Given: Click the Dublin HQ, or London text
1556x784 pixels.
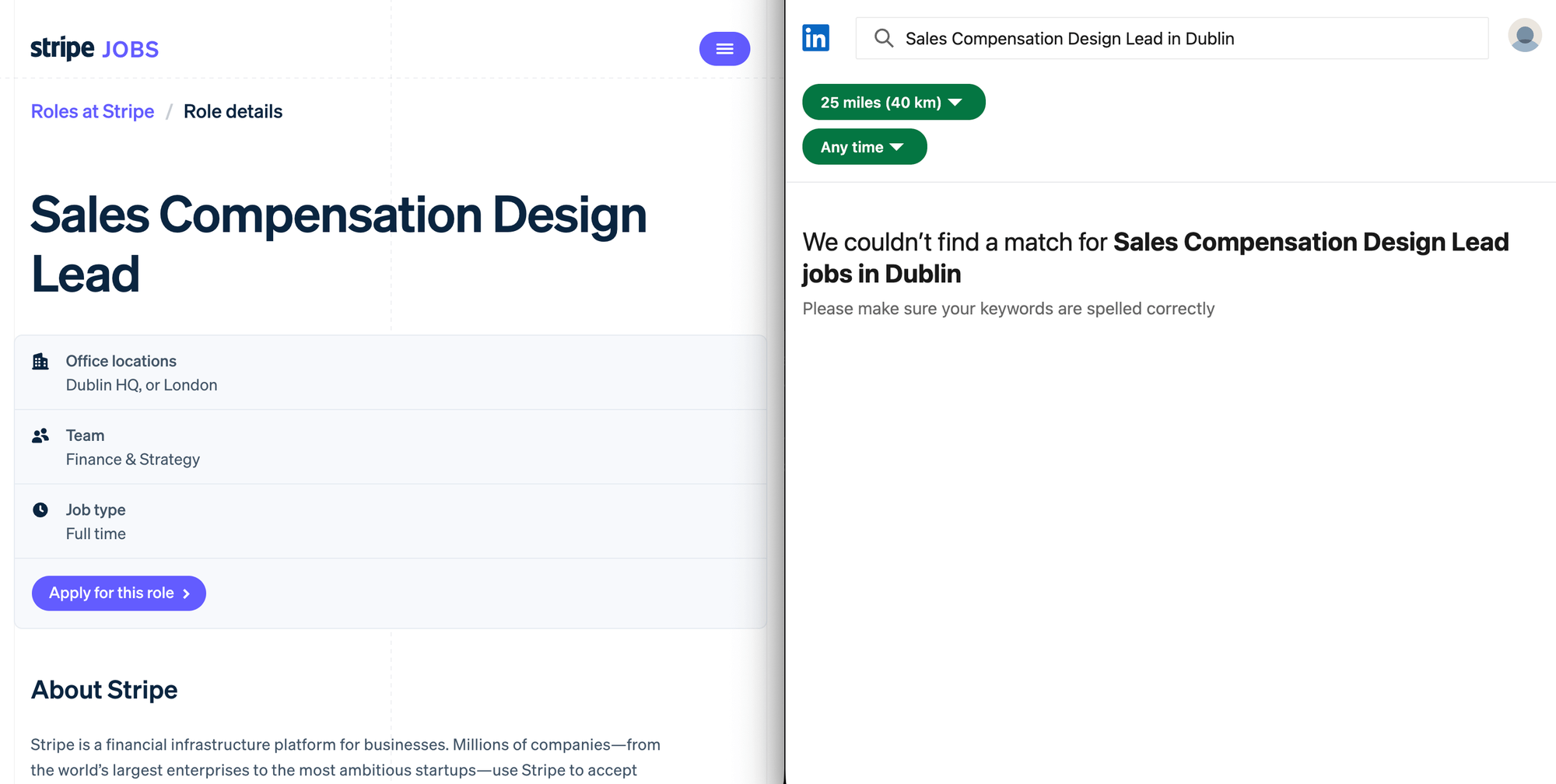Looking at the screenshot, I should (x=142, y=385).
